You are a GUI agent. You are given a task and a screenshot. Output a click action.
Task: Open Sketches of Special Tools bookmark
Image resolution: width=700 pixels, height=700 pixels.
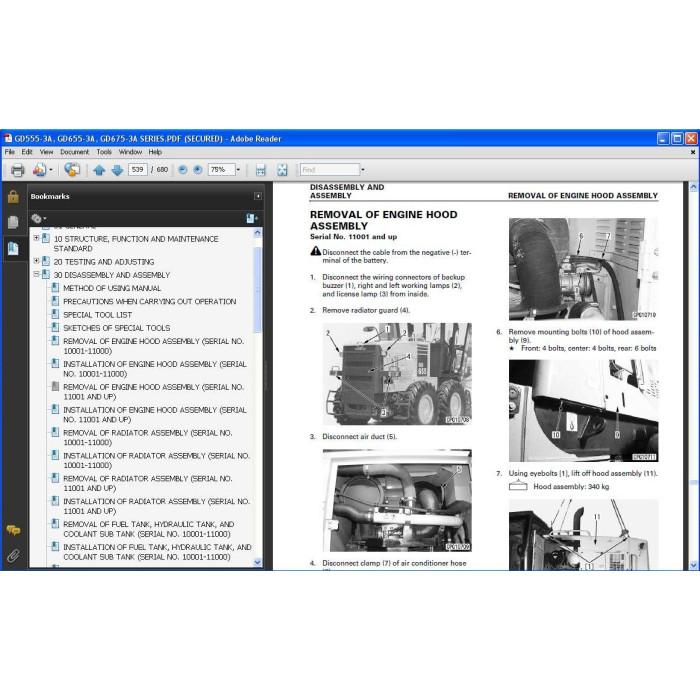(117, 328)
